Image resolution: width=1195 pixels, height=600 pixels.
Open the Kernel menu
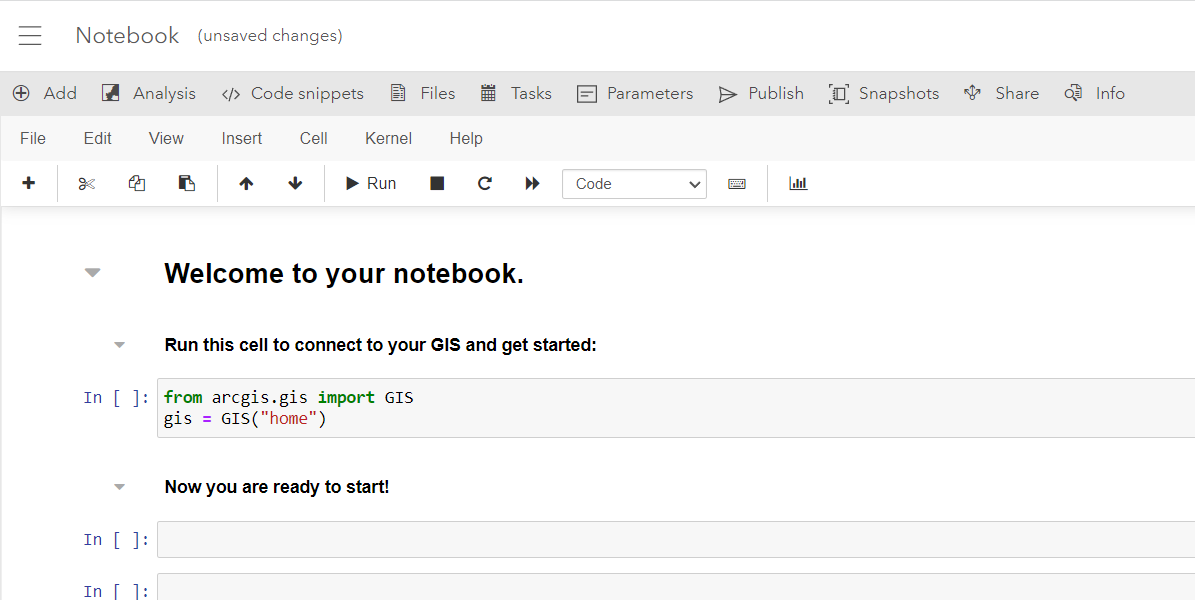[388, 138]
